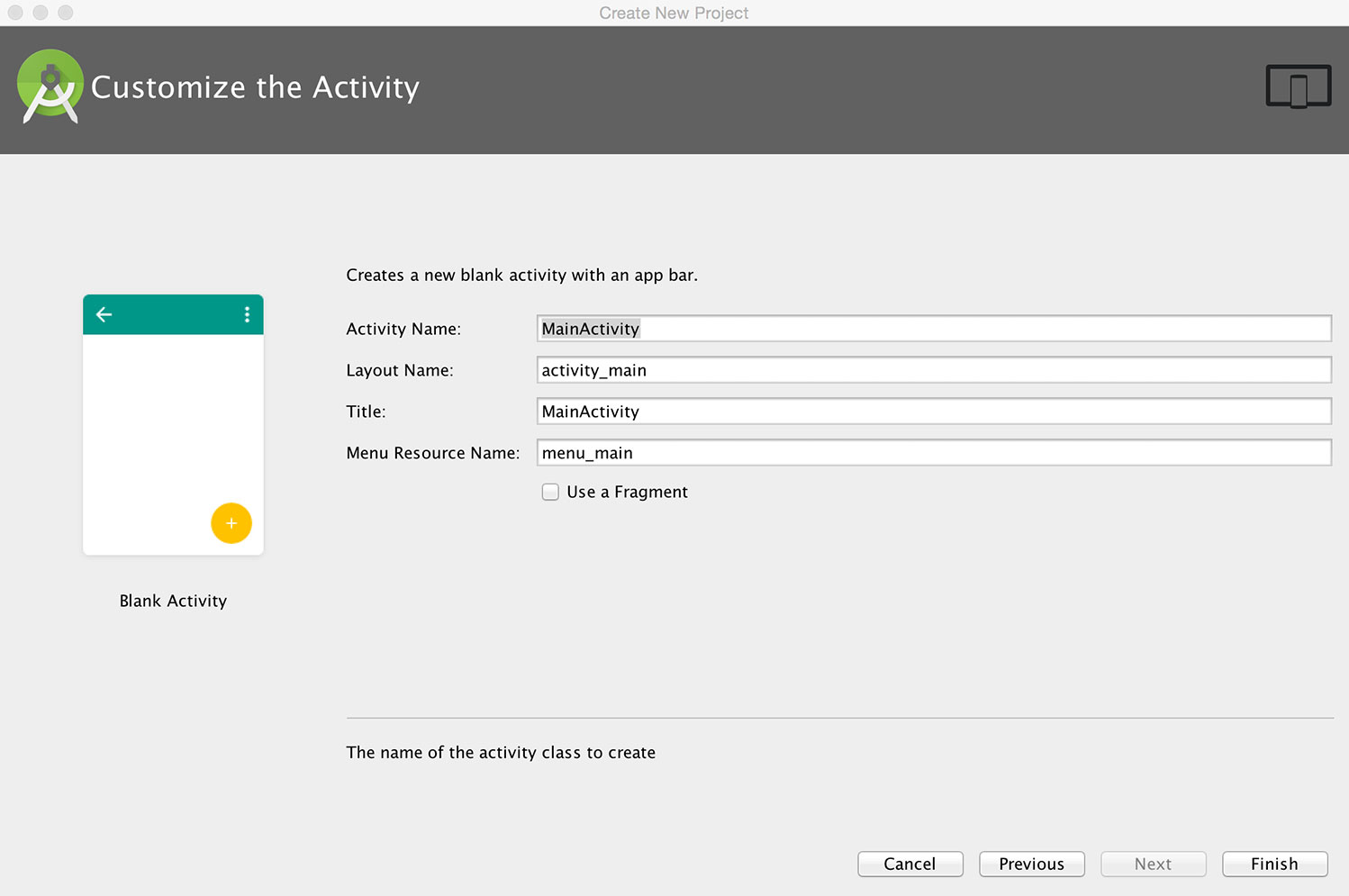Click the disabled Next button
Image resolution: width=1349 pixels, height=896 pixels.
pos(1153,864)
